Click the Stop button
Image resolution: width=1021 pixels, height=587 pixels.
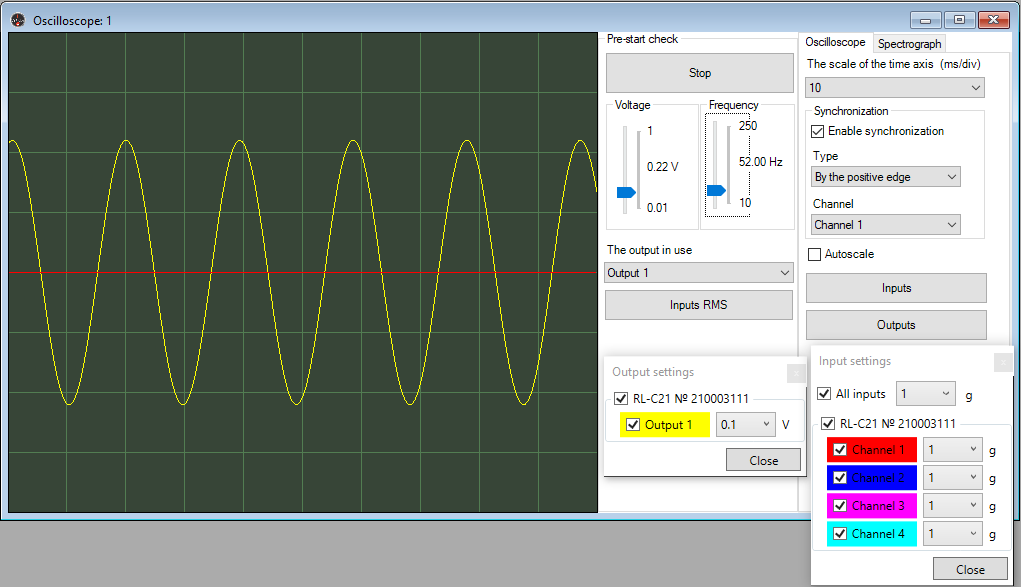click(700, 73)
